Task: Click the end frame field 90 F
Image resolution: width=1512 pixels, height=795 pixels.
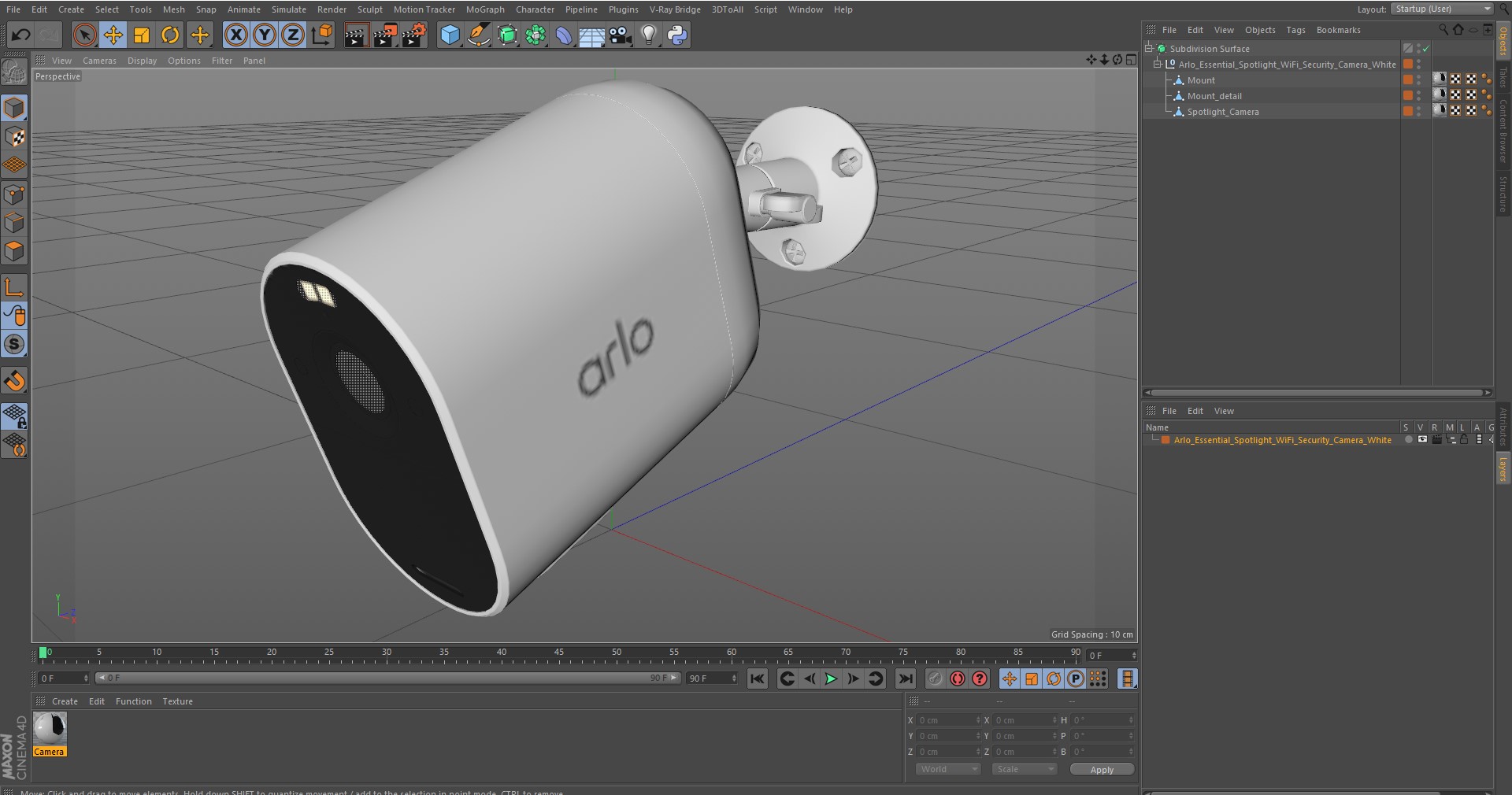Action: point(712,679)
